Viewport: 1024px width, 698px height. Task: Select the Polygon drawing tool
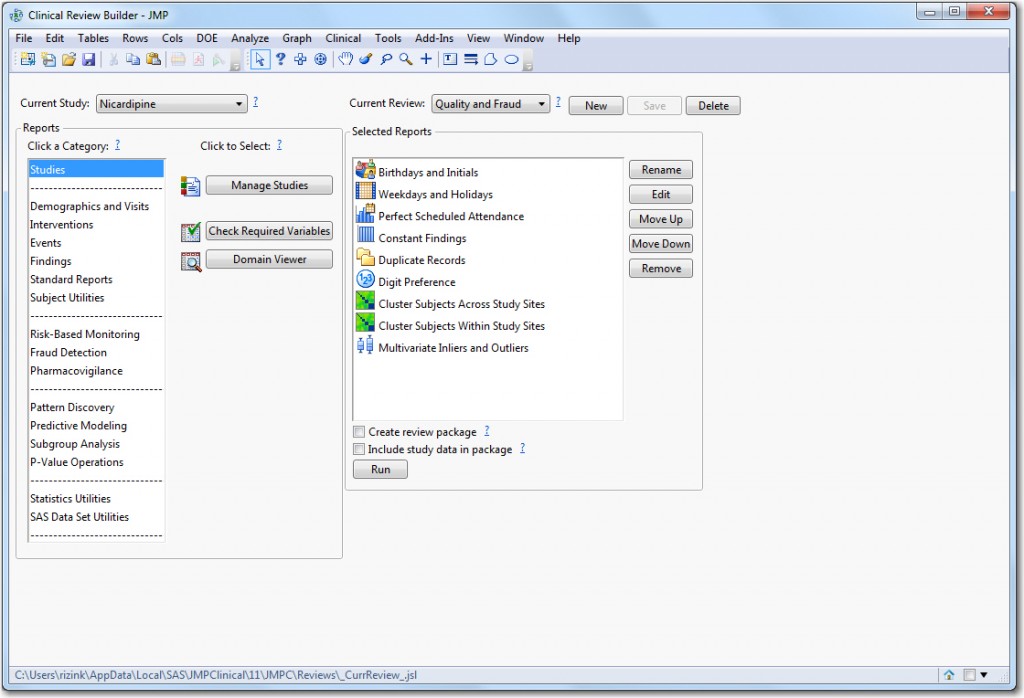[x=490, y=59]
